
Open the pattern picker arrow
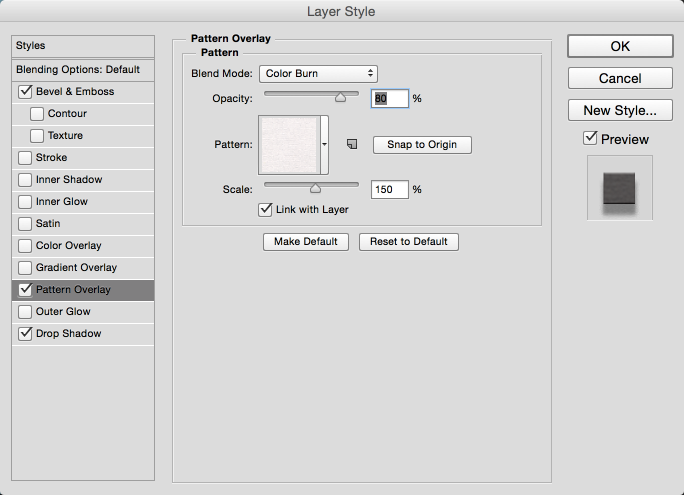click(325, 144)
